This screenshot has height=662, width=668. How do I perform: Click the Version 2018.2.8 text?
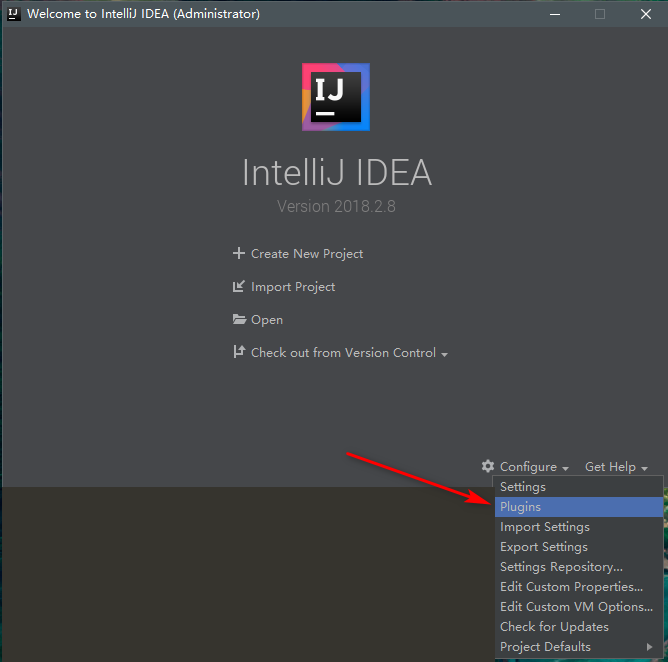click(x=336, y=207)
